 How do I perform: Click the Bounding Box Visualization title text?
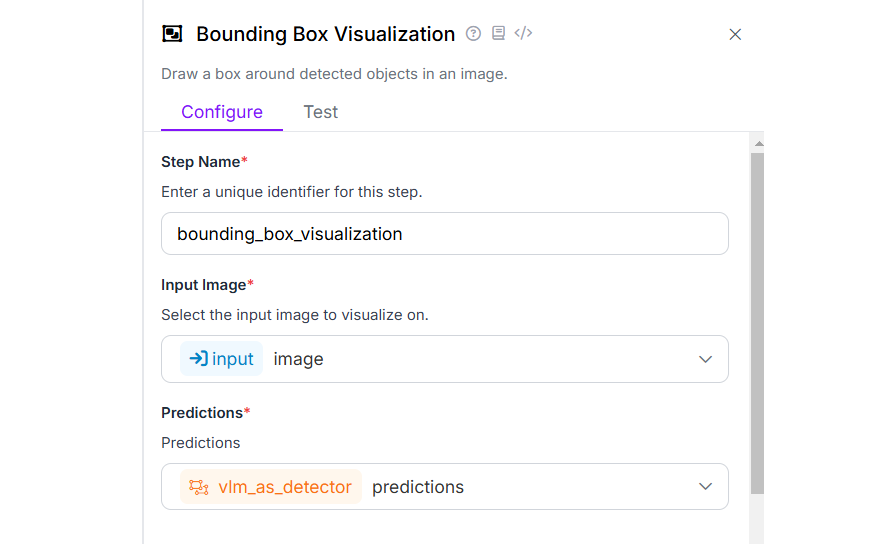click(x=325, y=34)
